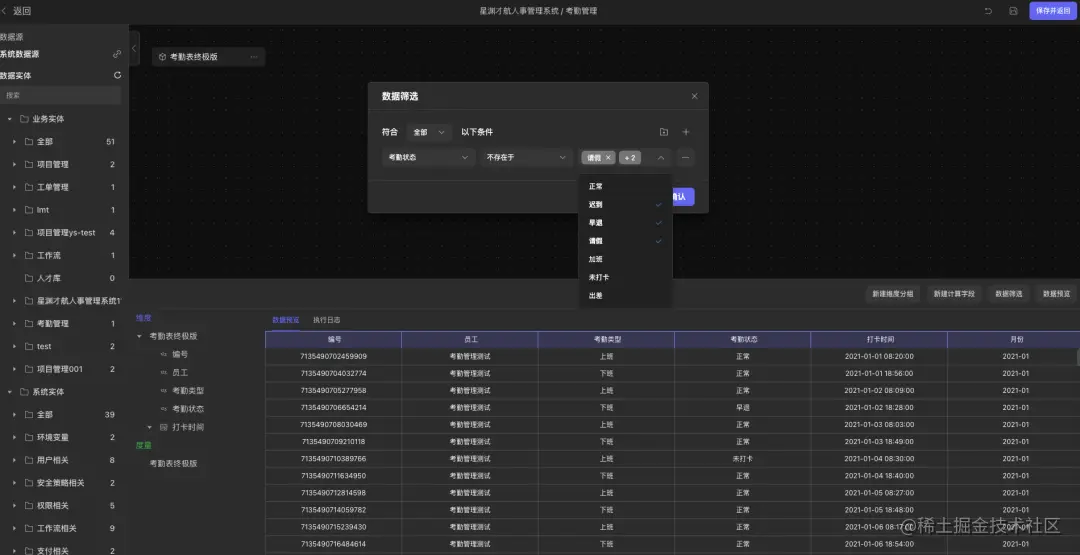Collapse 考勤表终极版 under the 维度 tree

[139, 336]
